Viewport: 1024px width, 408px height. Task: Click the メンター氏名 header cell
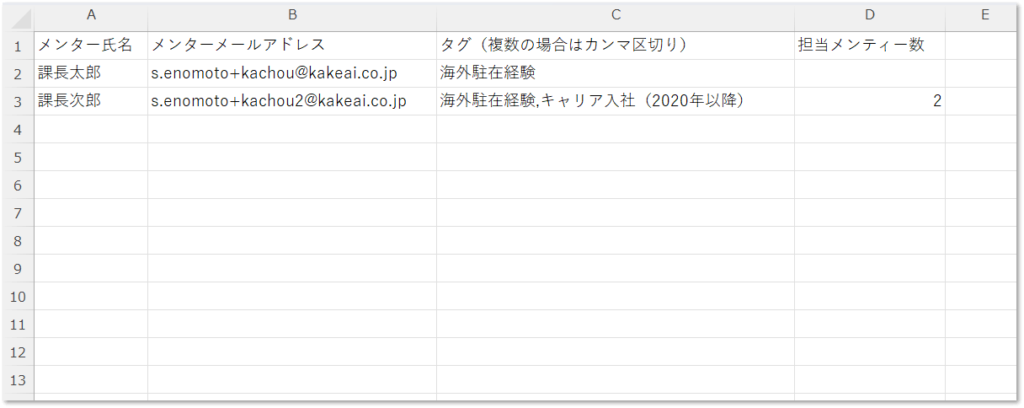click(x=91, y=45)
